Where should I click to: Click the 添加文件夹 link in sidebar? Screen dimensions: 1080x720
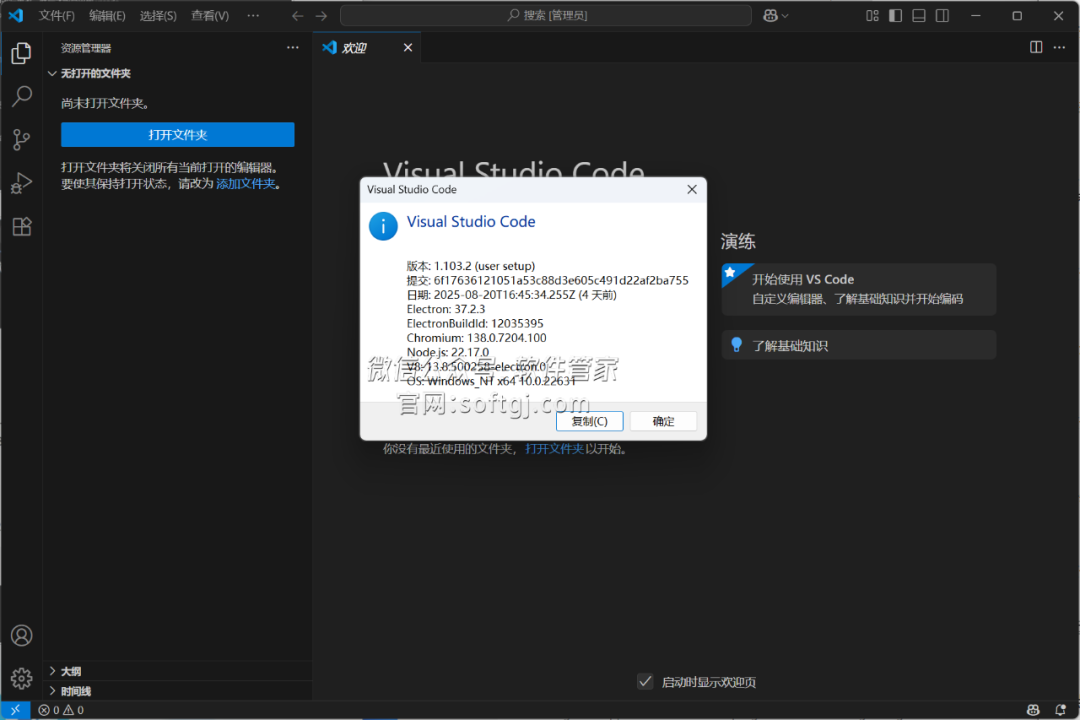point(245,184)
